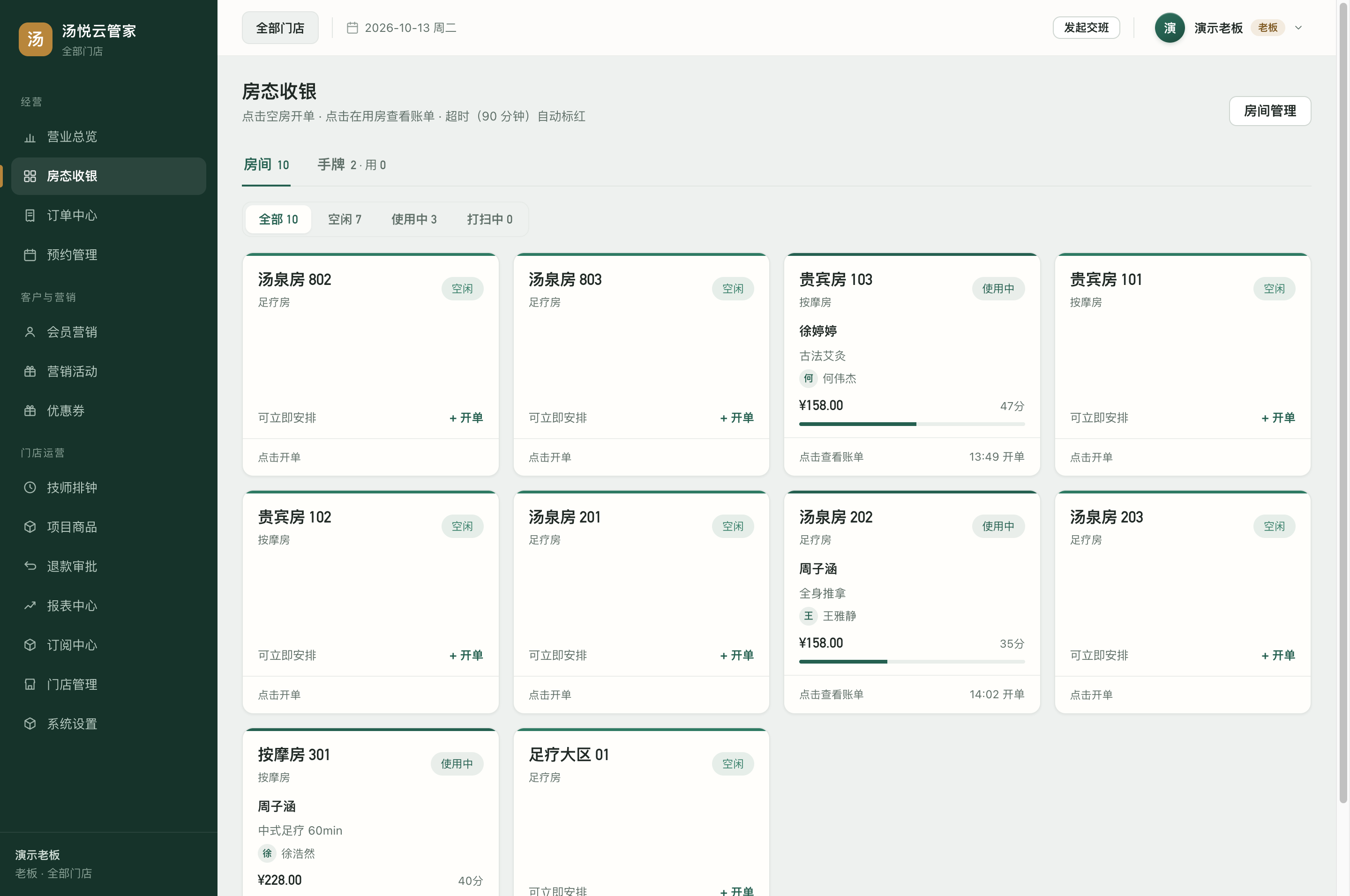Click 点击开单 on 汤泉房 203

(1091, 695)
